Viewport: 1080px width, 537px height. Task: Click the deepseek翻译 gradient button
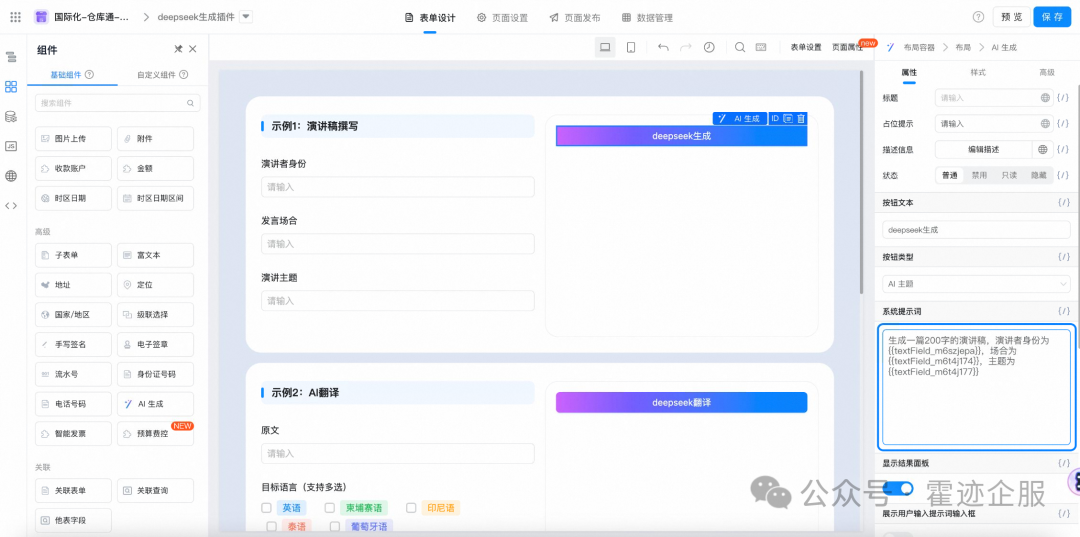pos(681,402)
